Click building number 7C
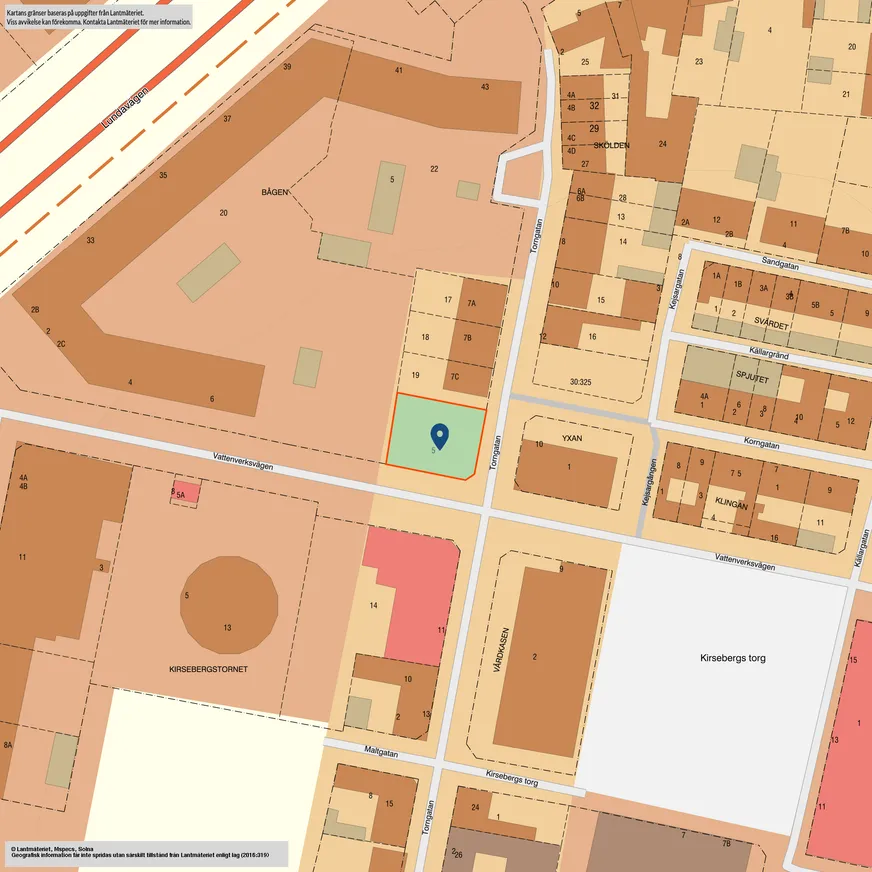 pyautogui.click(x=454, y=376)
